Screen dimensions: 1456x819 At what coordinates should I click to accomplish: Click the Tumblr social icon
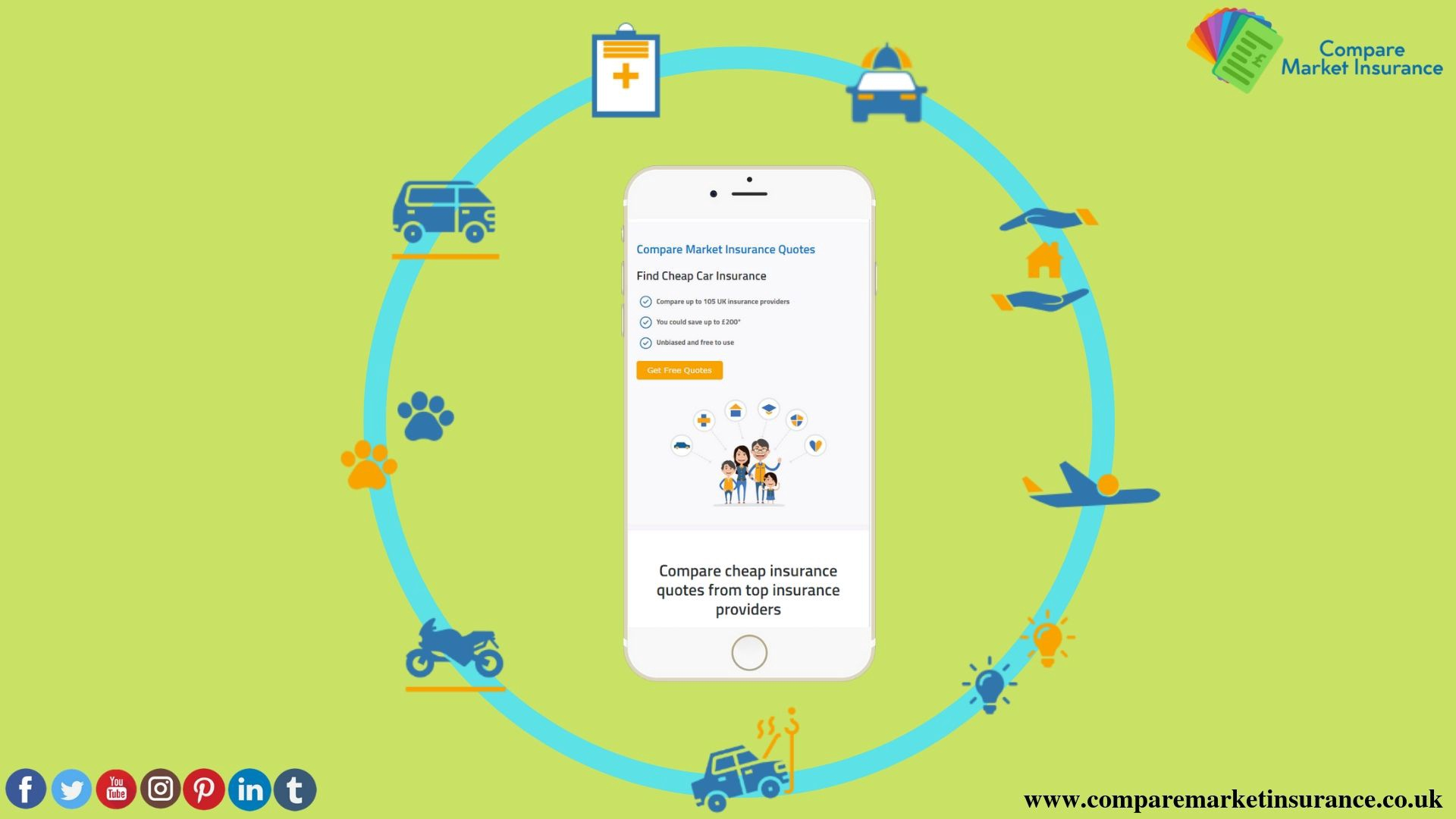click(x=294, y=789)
